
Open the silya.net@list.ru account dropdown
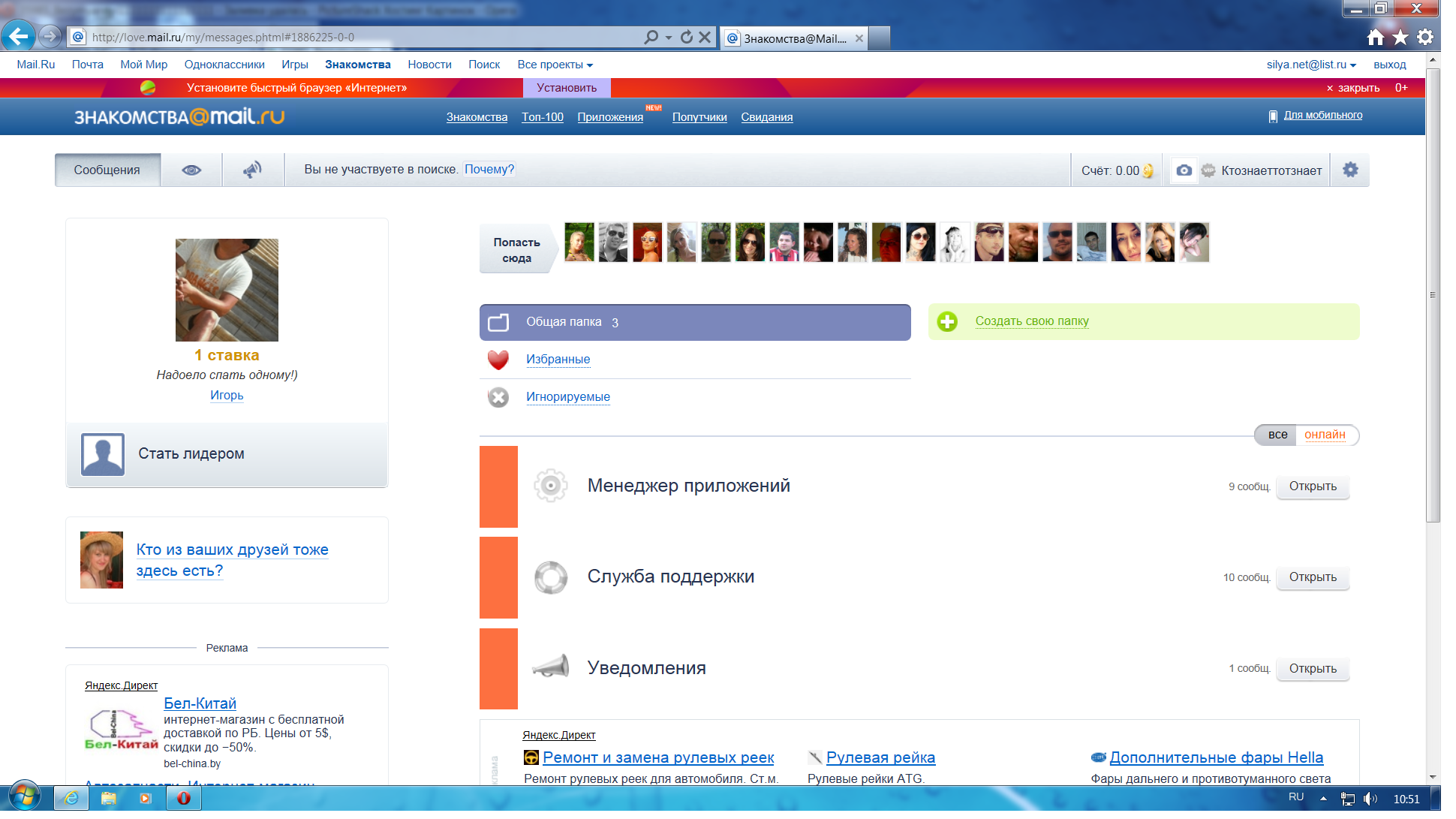click(x=1311, y=65)
